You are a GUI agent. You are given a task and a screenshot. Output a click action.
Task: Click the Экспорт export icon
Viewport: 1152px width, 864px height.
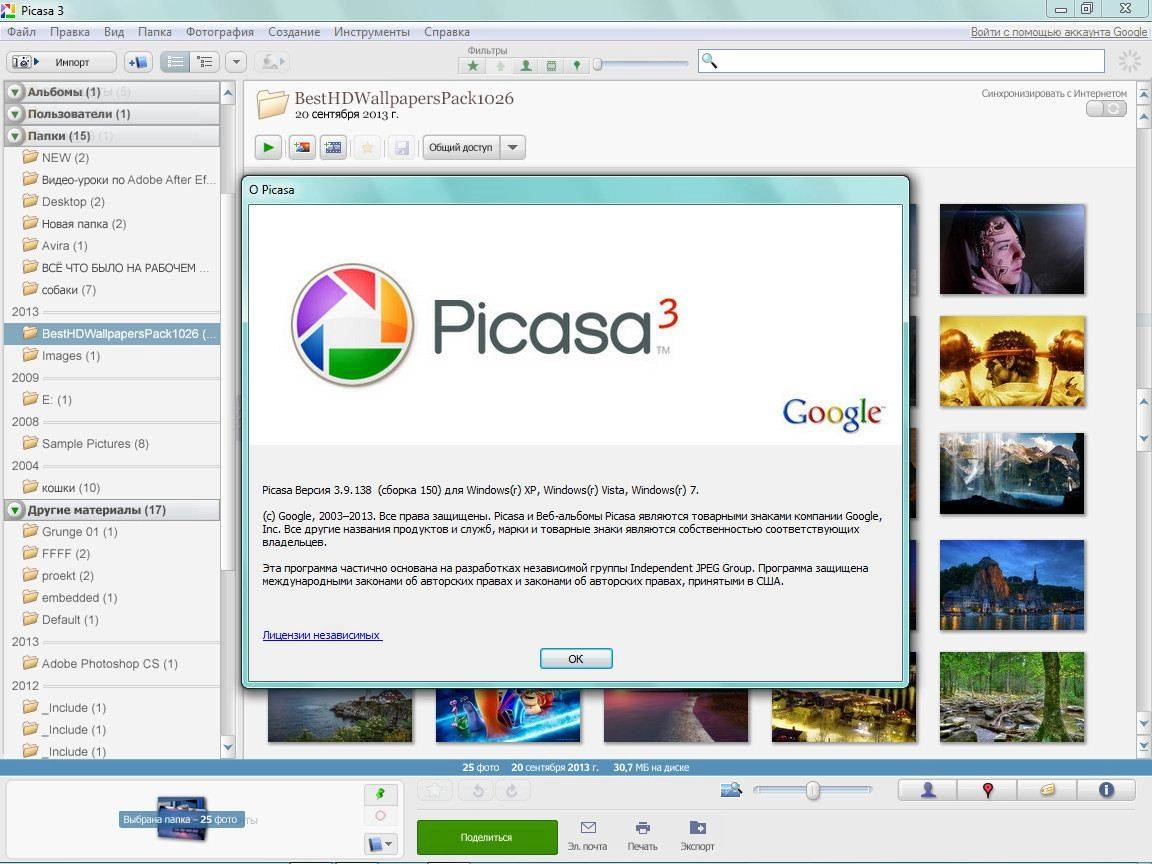click(x=697, y=837)
